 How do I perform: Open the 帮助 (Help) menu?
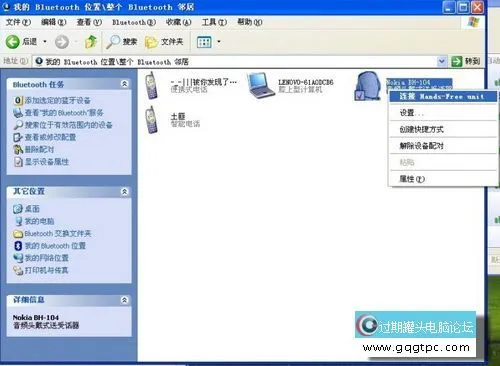coord(250,22)
